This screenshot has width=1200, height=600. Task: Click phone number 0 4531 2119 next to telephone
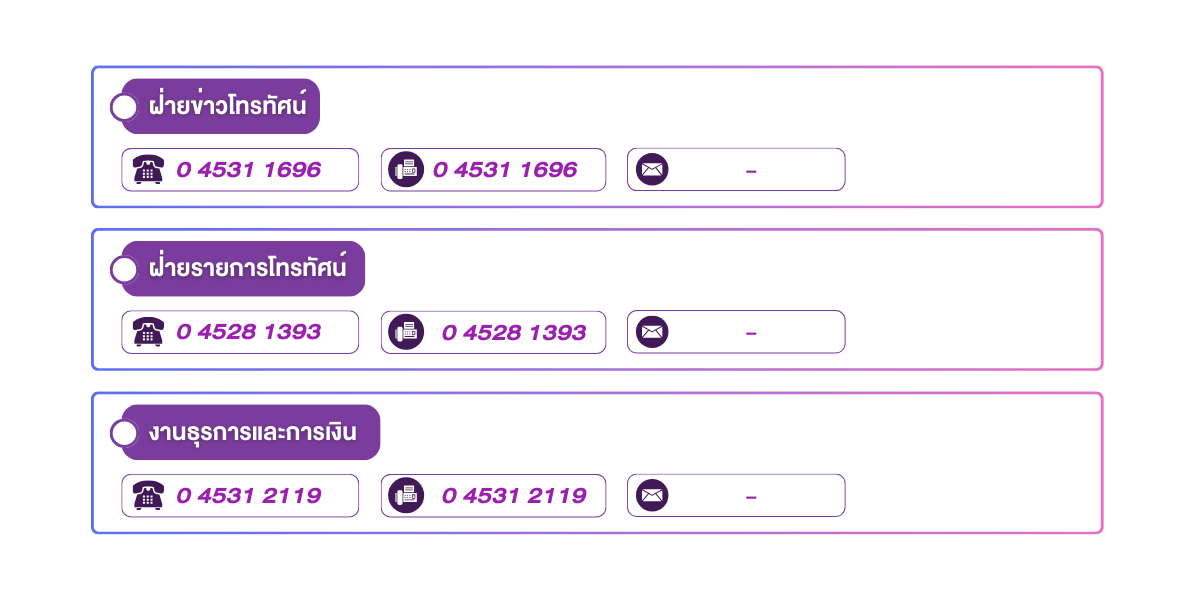pyautogui.click(x=249, y=495)
